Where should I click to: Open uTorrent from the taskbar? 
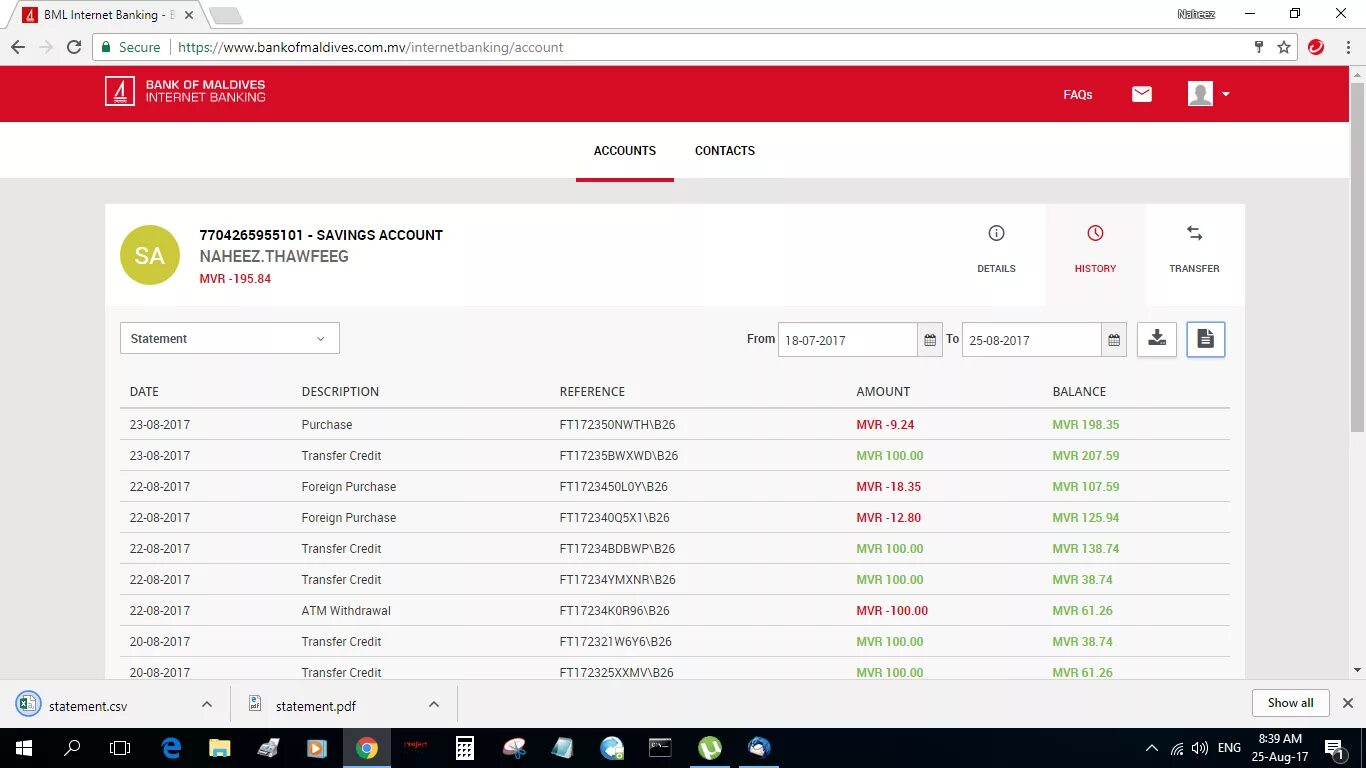coord(710,748)
